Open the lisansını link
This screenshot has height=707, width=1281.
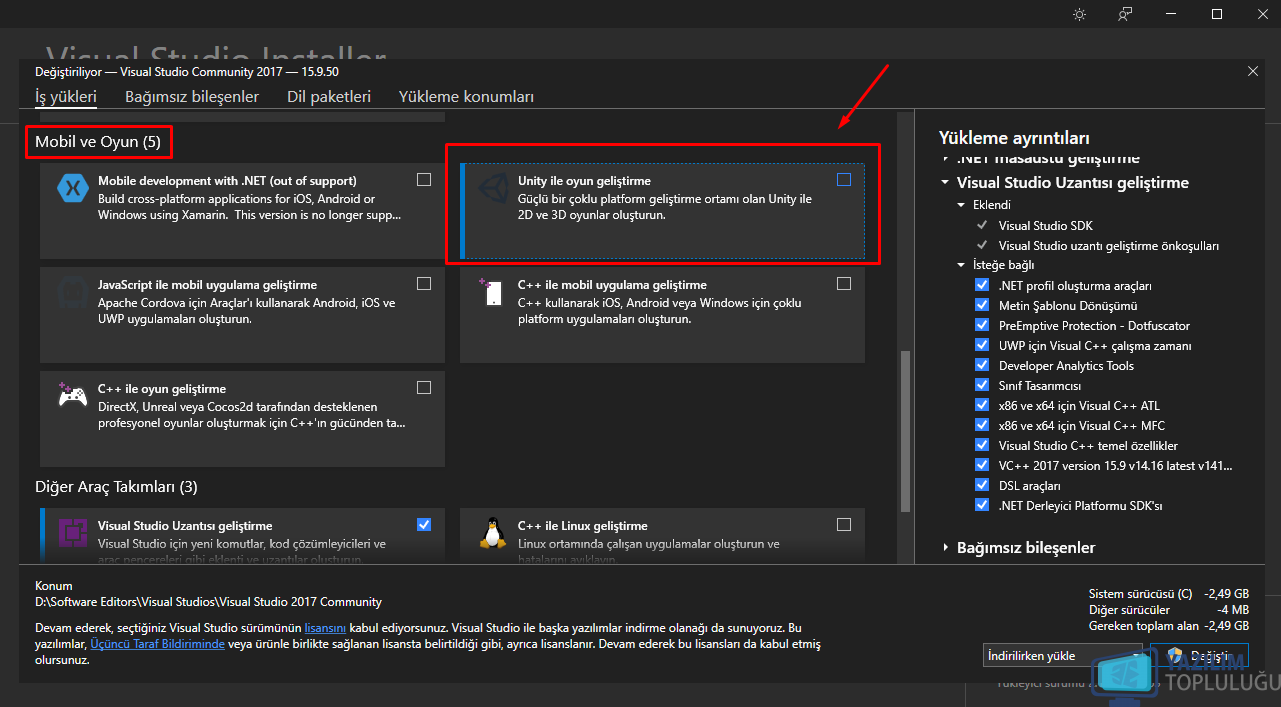tap(325, 627)
